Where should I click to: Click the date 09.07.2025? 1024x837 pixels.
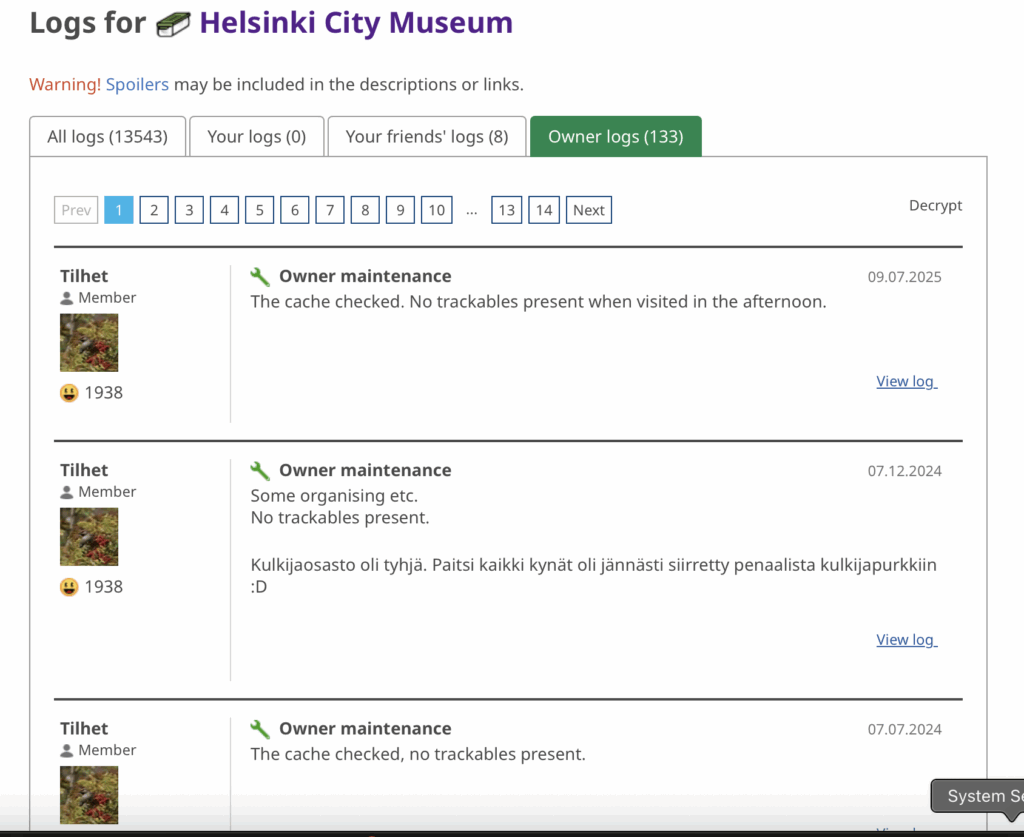(904, 277)
